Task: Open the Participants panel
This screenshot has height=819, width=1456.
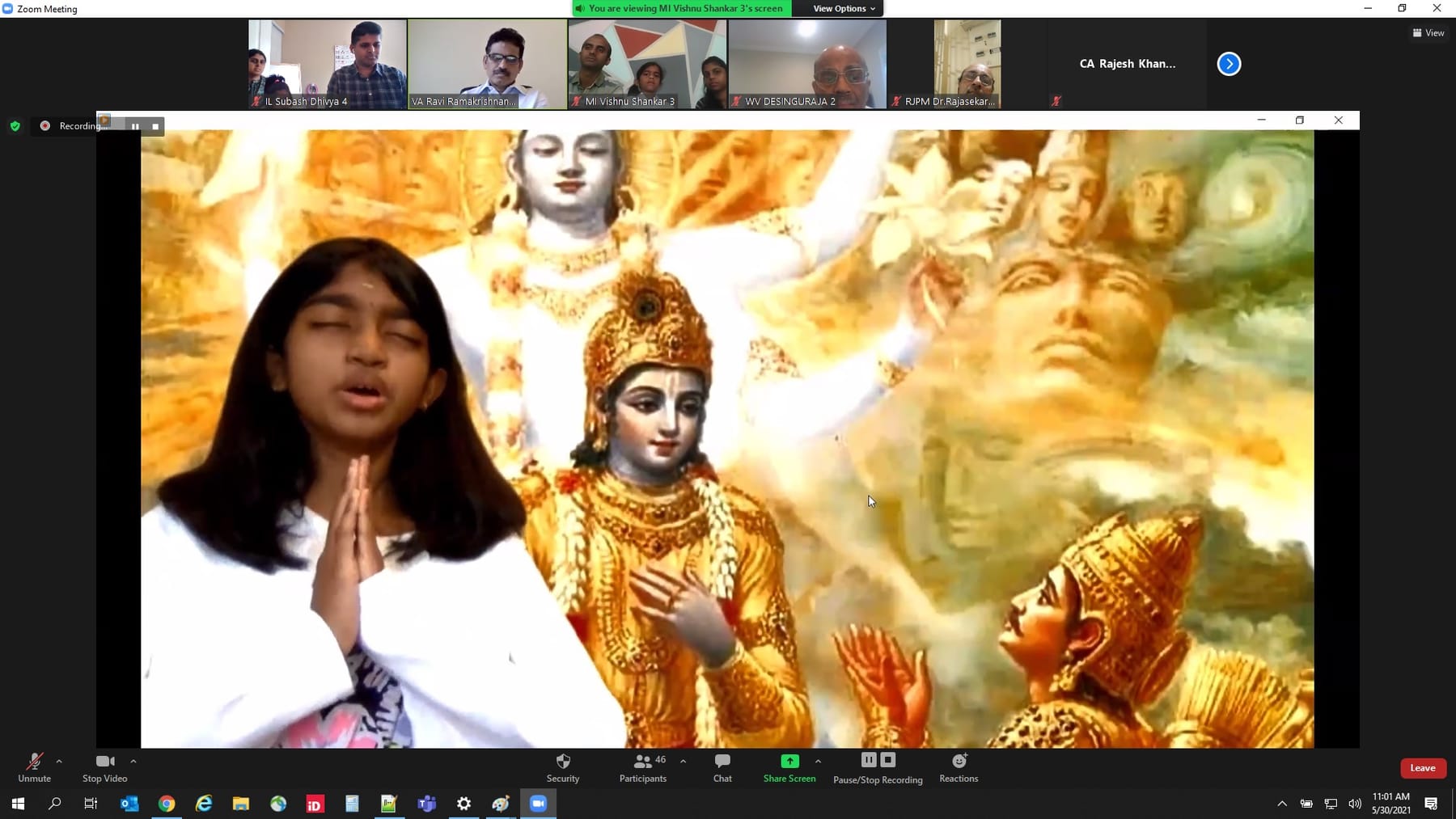Action: click(x=643, y=767)
